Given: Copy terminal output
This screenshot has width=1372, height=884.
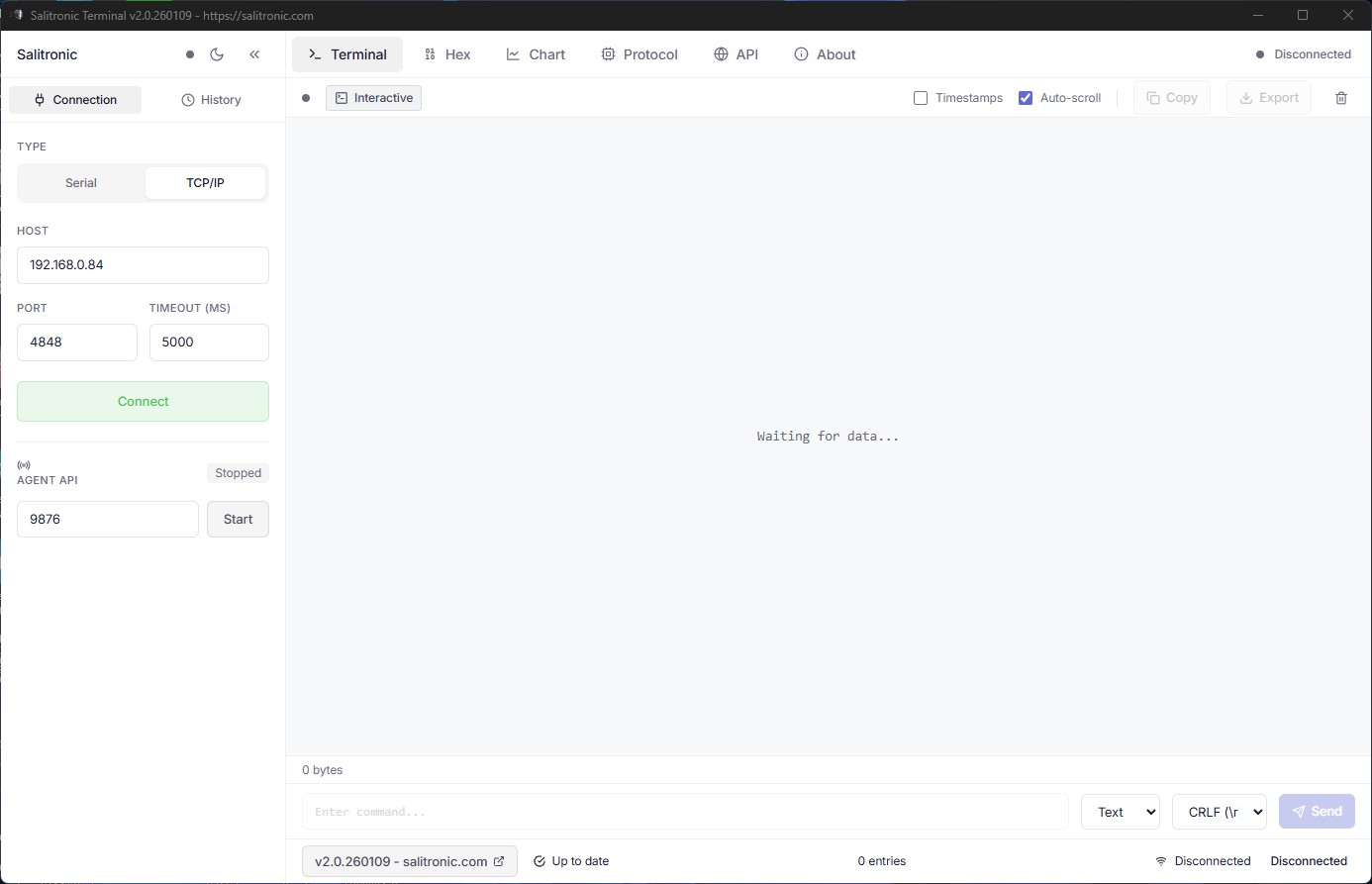Looking at the screenshot, I should [x=1172, y=98].
